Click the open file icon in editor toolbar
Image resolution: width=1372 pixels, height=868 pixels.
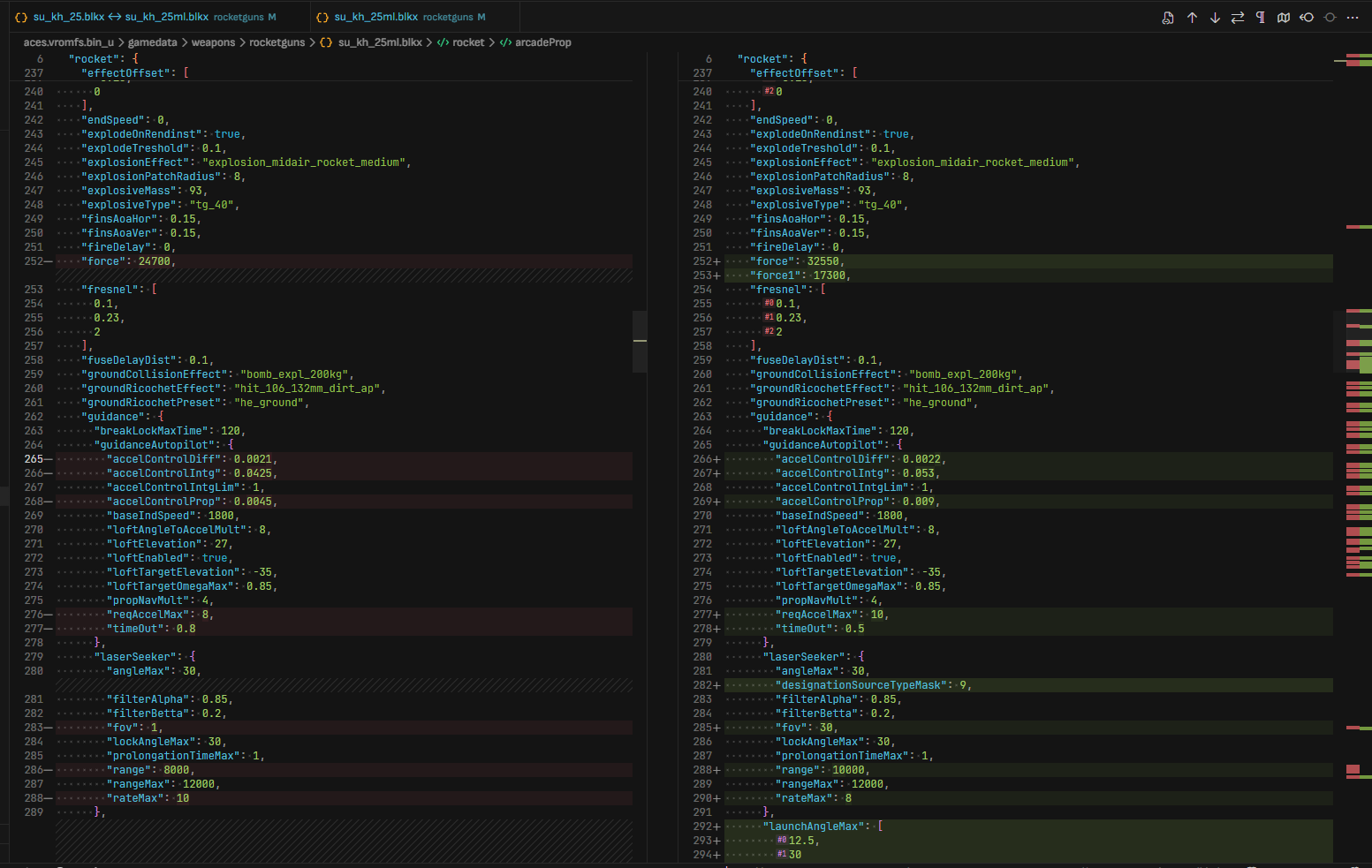(x=1168, y=18)
